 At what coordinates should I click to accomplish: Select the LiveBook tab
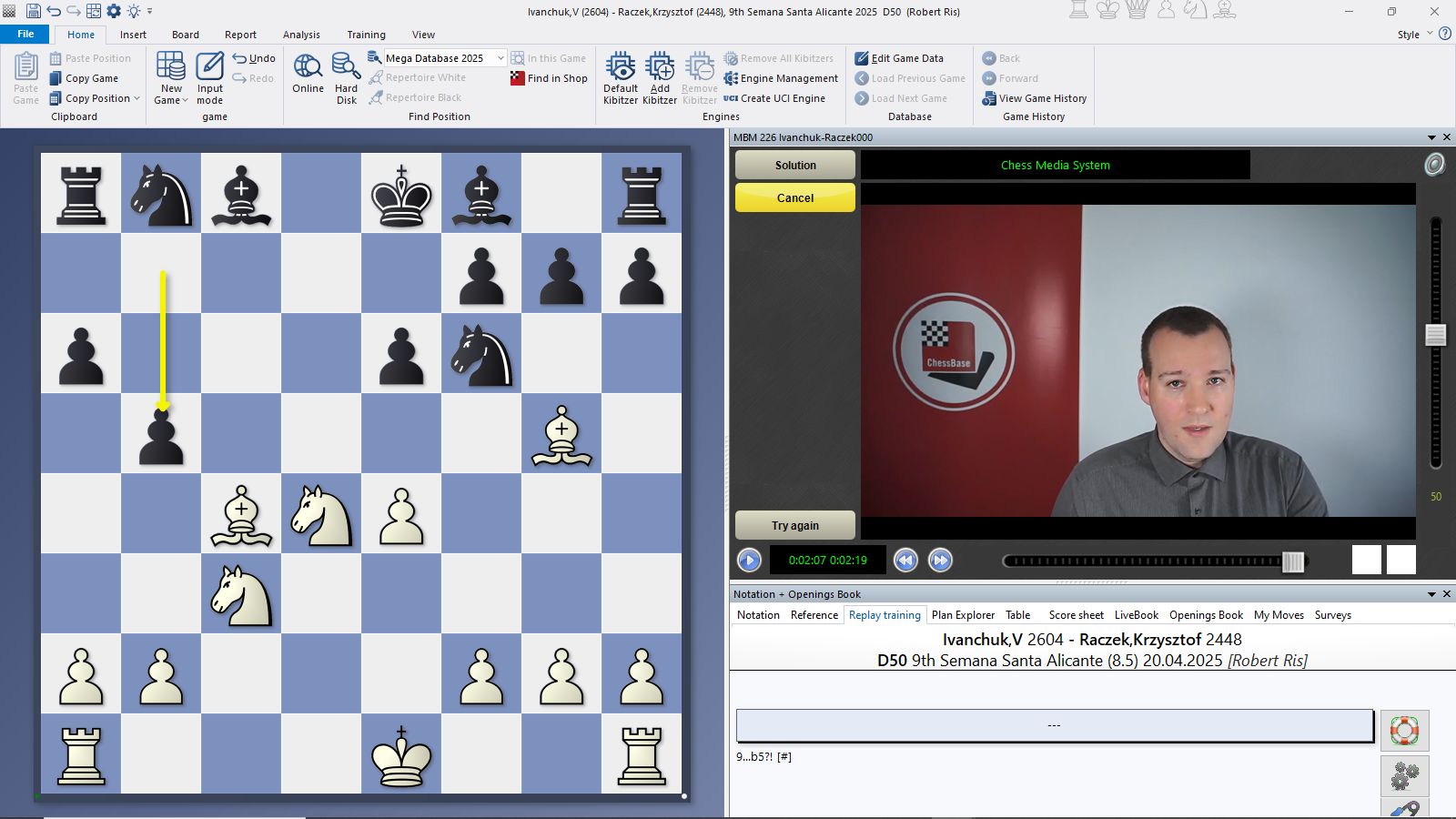[1136, 615]
